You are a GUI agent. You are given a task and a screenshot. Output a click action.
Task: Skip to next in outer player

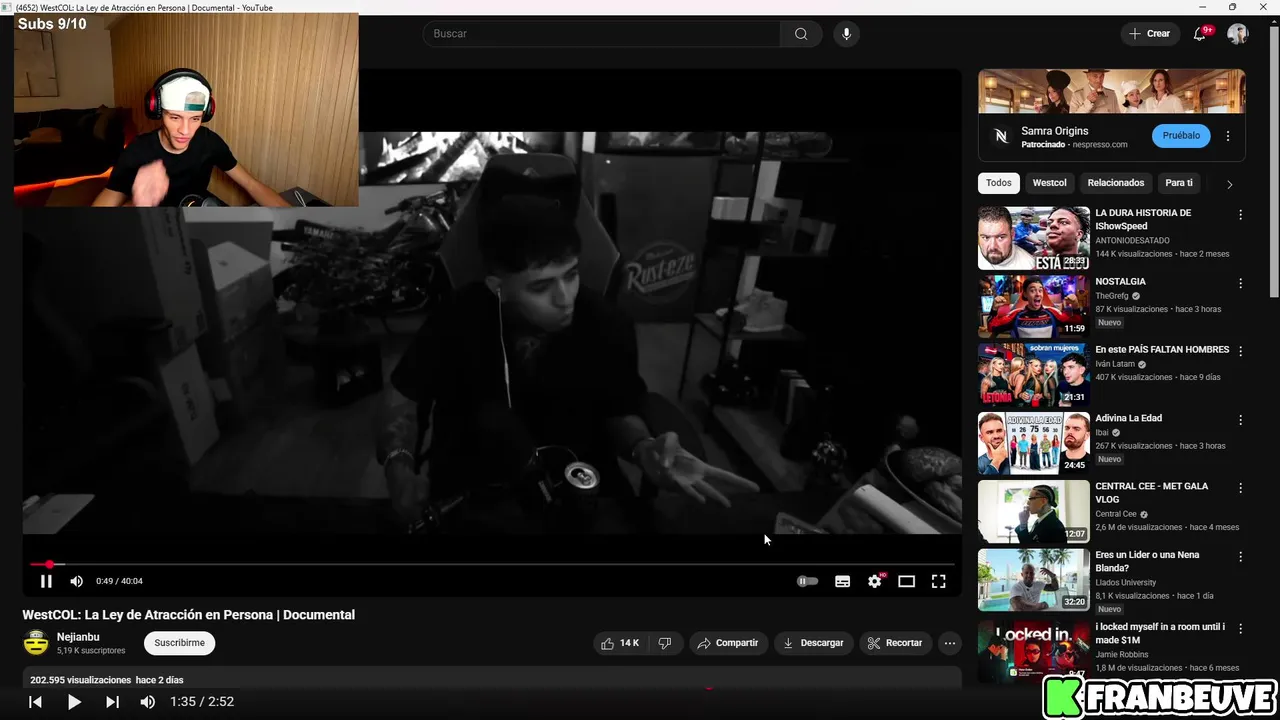[112, 702]
